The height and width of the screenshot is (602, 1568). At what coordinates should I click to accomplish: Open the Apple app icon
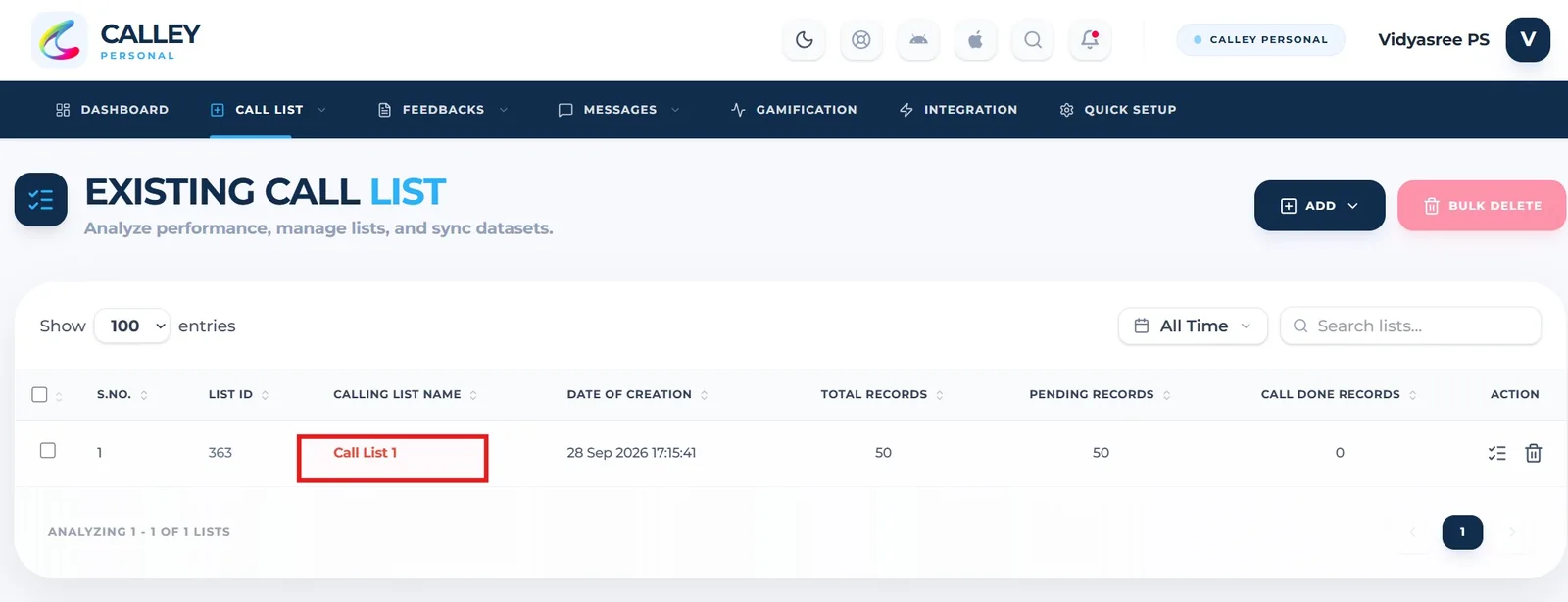click(x=975, y=40)
